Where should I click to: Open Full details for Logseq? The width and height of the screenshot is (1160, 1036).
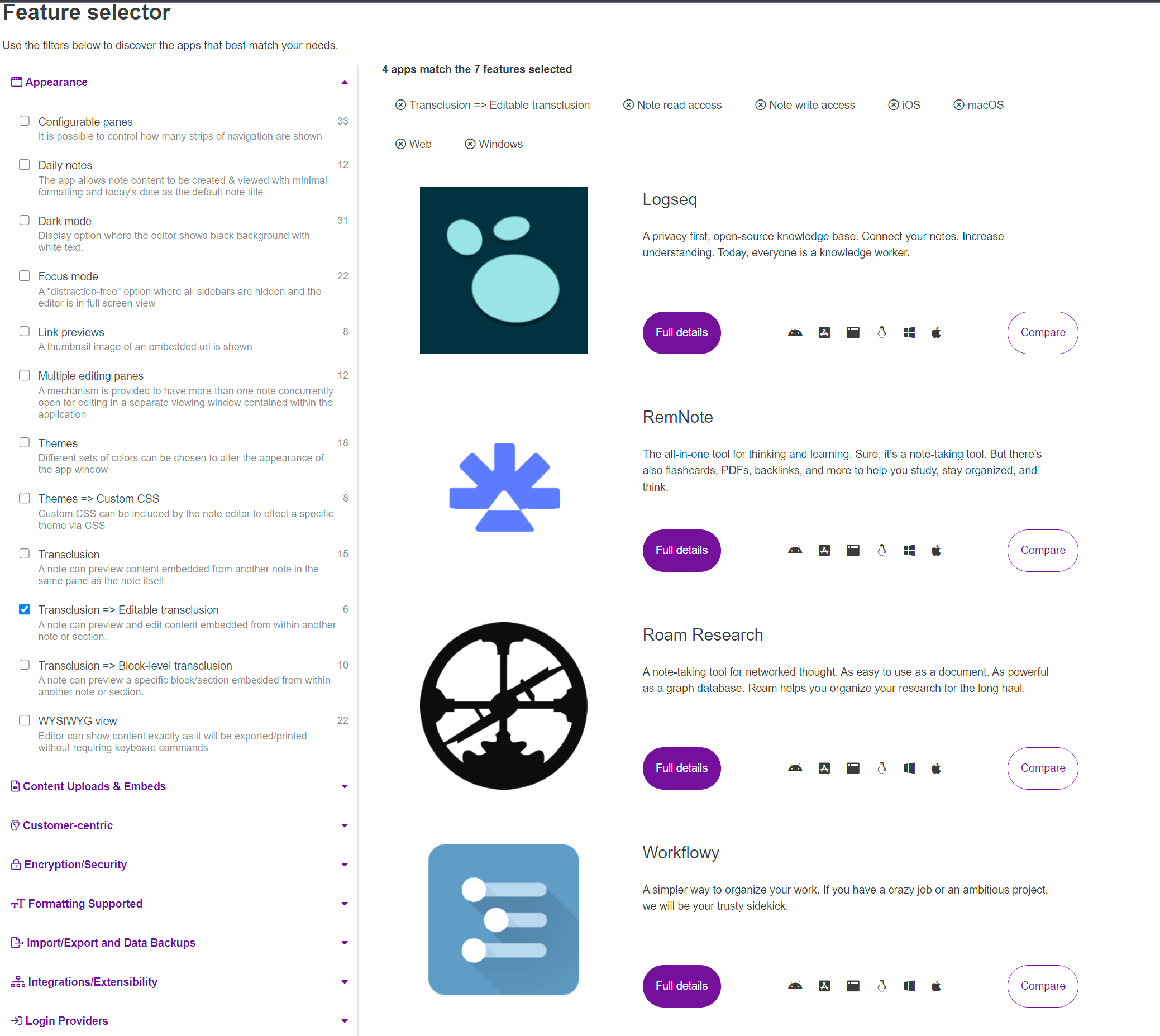click(681, 332)
